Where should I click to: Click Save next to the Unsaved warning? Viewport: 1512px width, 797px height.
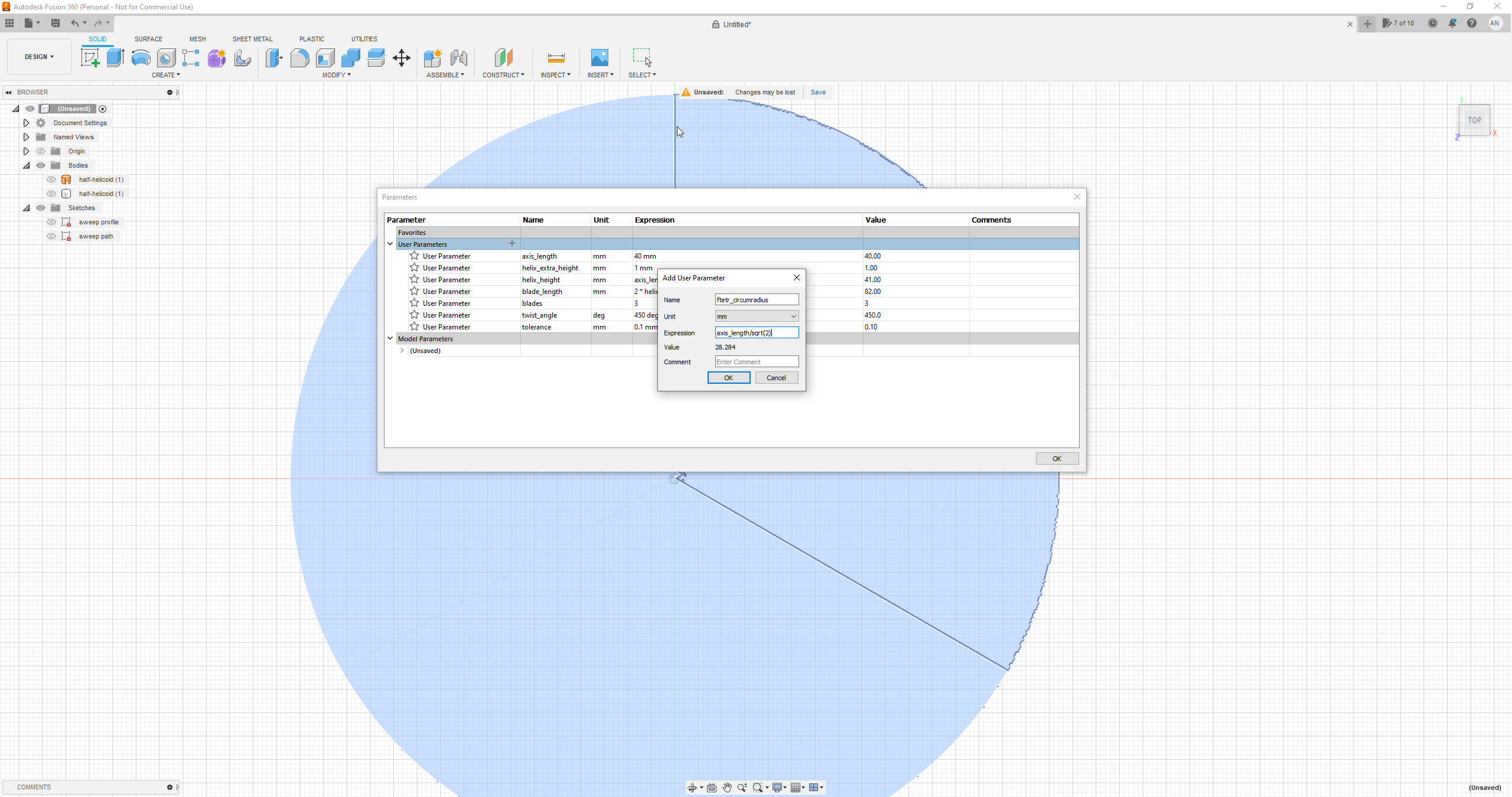click(817, 92)
